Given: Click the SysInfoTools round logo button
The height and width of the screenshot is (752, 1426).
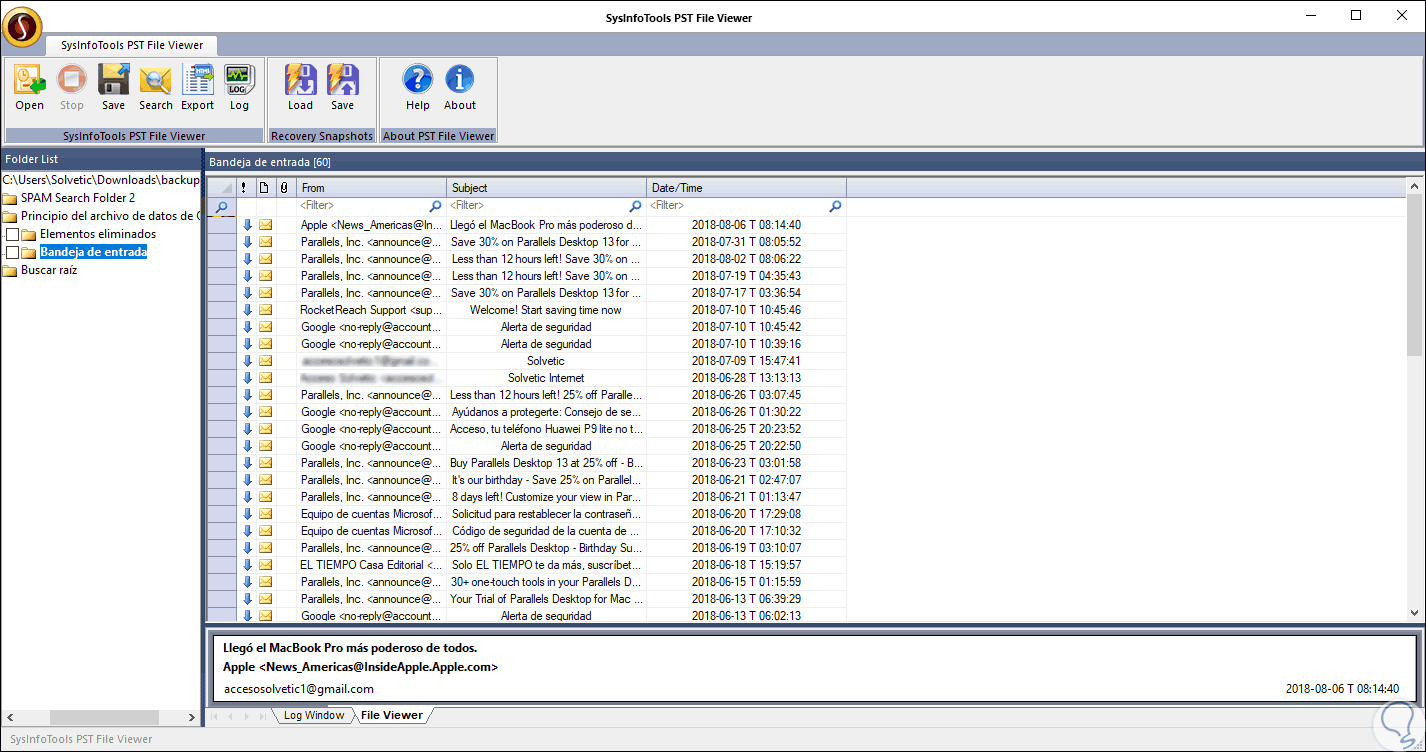Looking at the screenshot, I should click(22, 26).
